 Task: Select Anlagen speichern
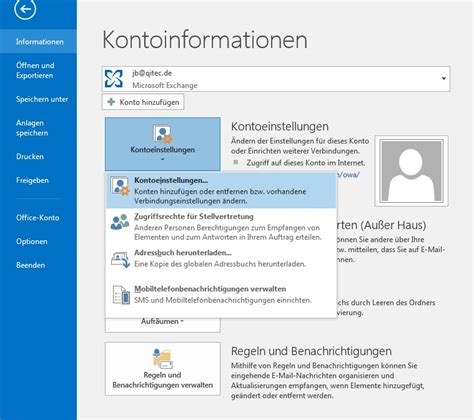(38, 128)
